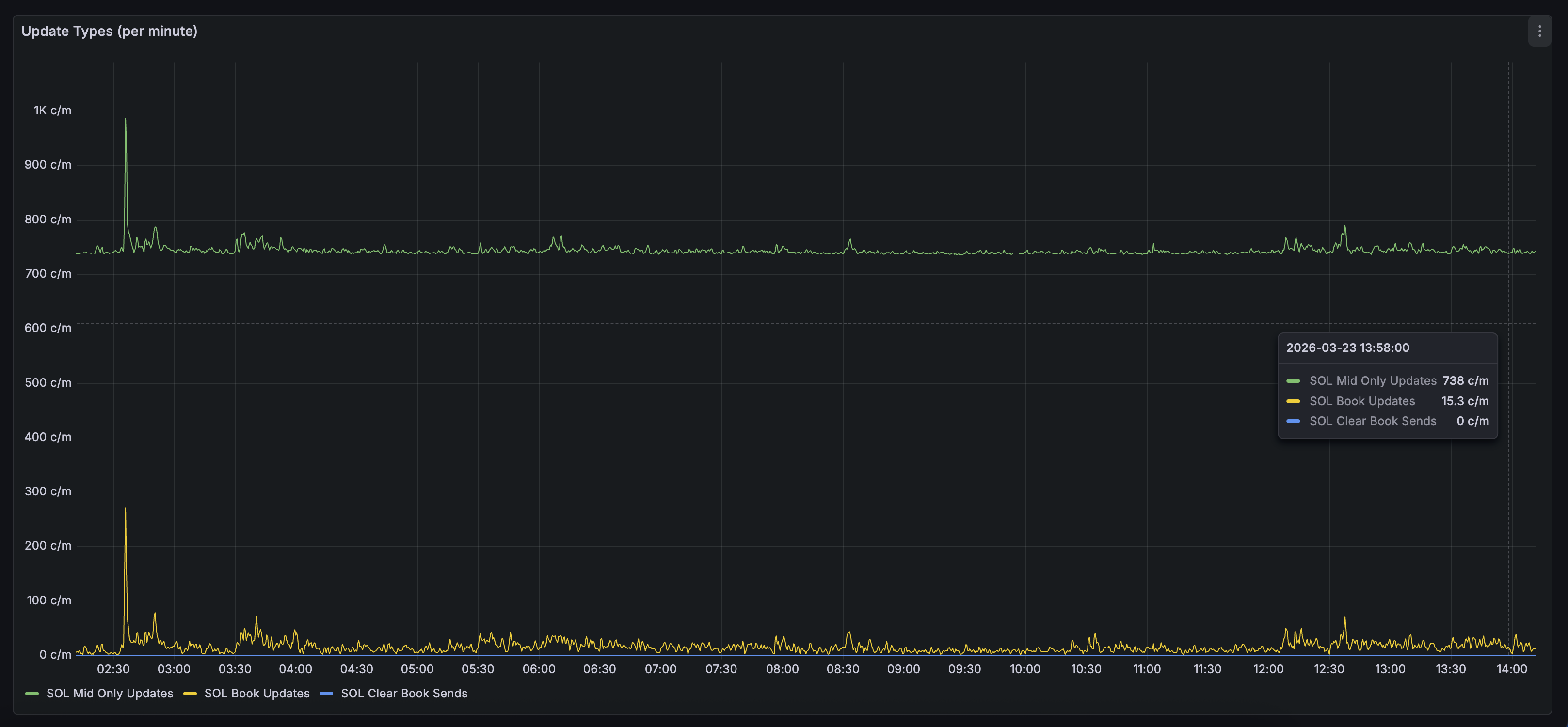The height and width of the screenshot is (727, 1568).
Task: Click the 05:30 x-axis time label
Action: click(478, 669)
